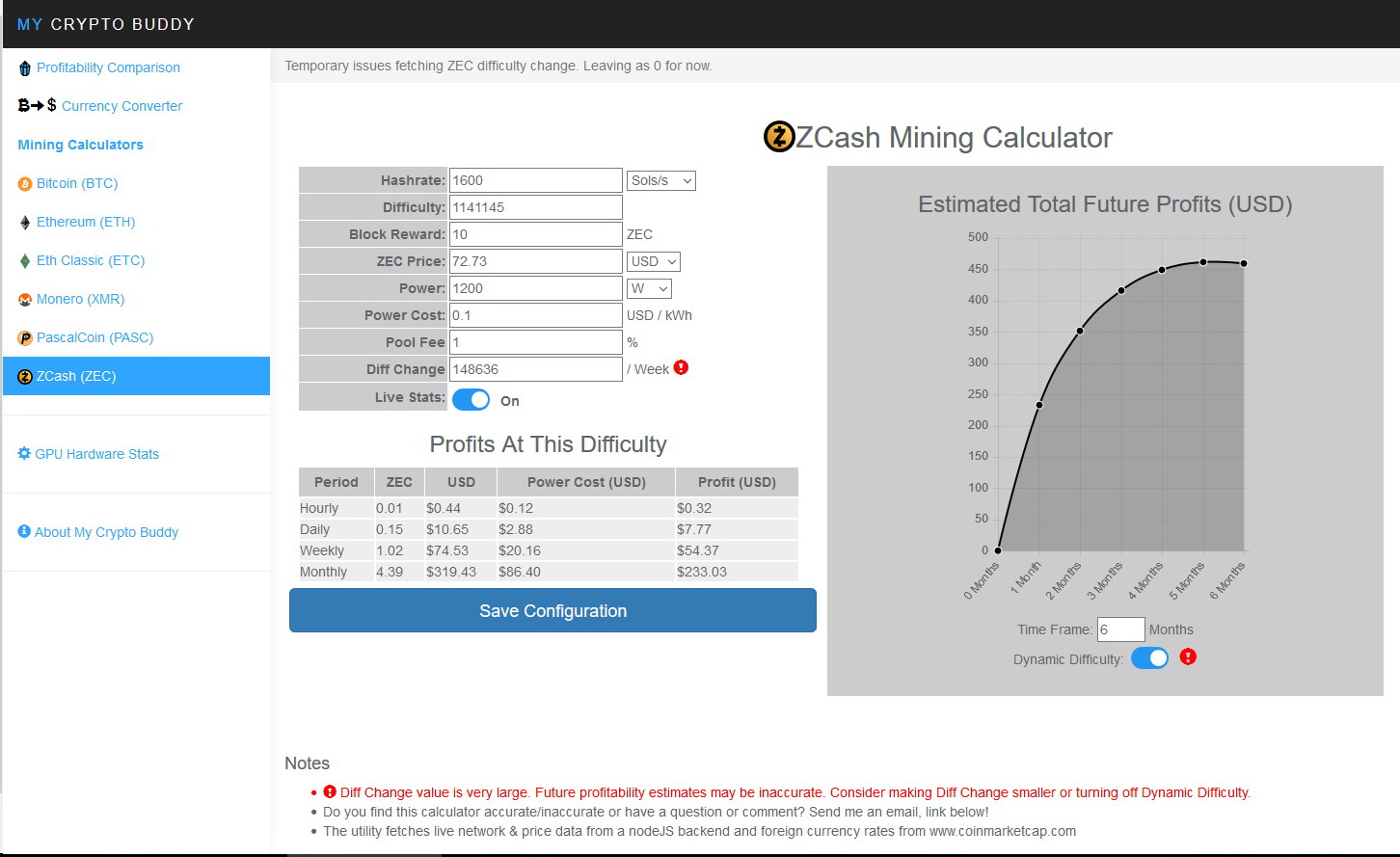Viewport: 1400px width, 857px height.
Task: Click the Monthly ZEC value 4.39
Action: tap(390, 572)
